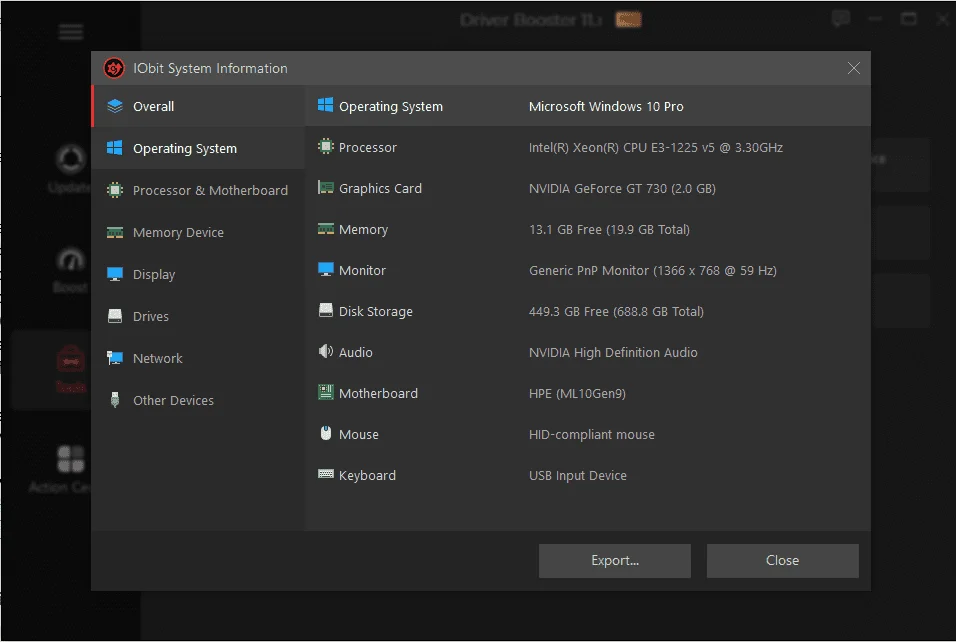Click the Boost gauge icon in Driver Booster sidebar

coord(71,259)
